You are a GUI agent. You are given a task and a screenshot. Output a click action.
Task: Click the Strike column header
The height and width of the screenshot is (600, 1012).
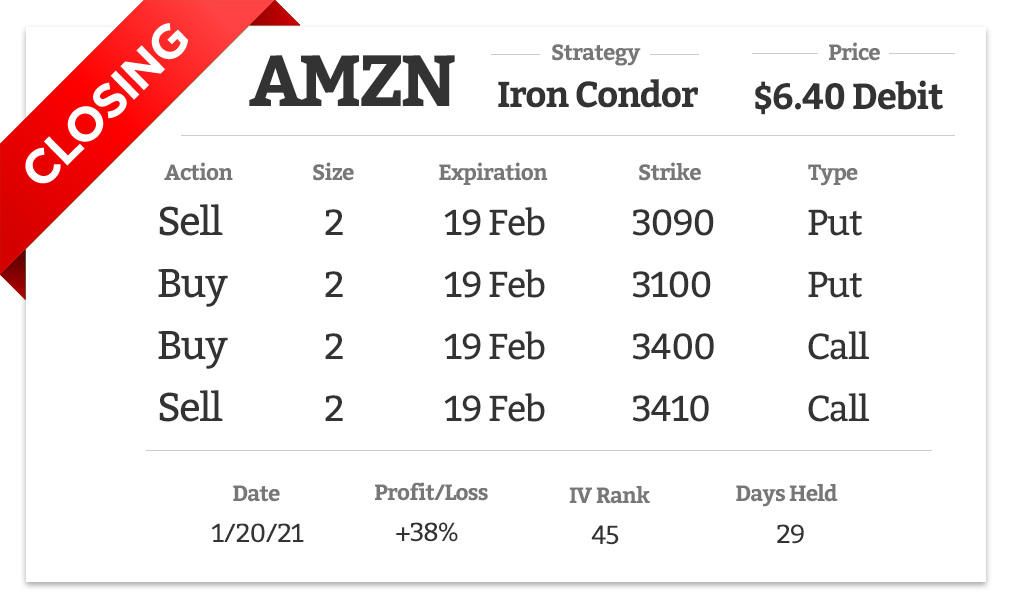pos(669,172)
